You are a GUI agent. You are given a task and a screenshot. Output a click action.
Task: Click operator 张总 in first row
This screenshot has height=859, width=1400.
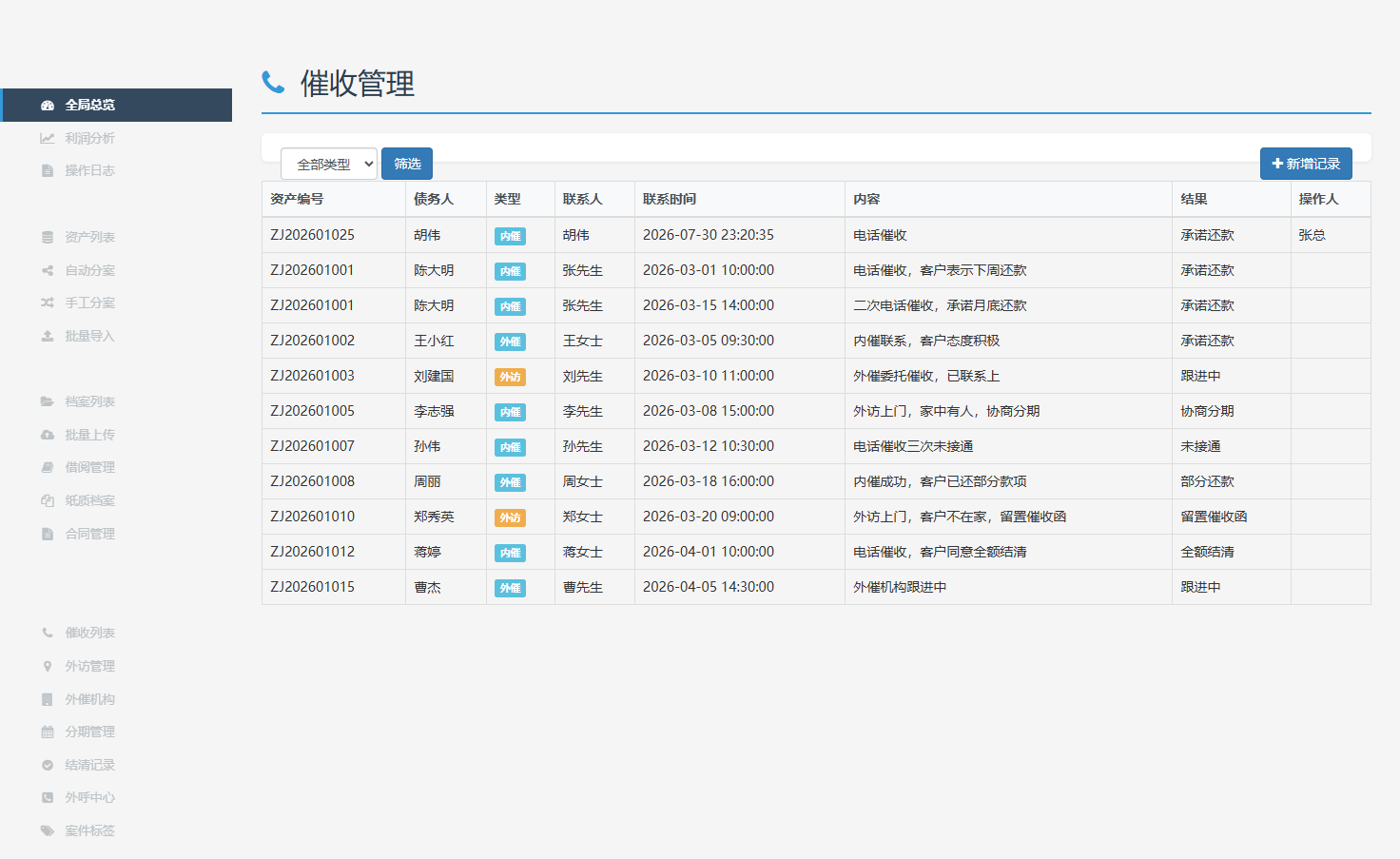click(1312, 235)
